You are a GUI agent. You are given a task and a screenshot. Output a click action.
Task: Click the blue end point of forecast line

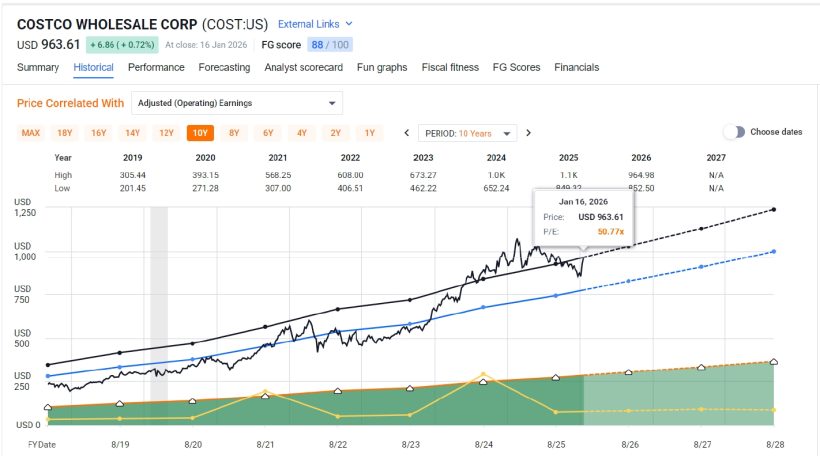(x=775, y=252)
